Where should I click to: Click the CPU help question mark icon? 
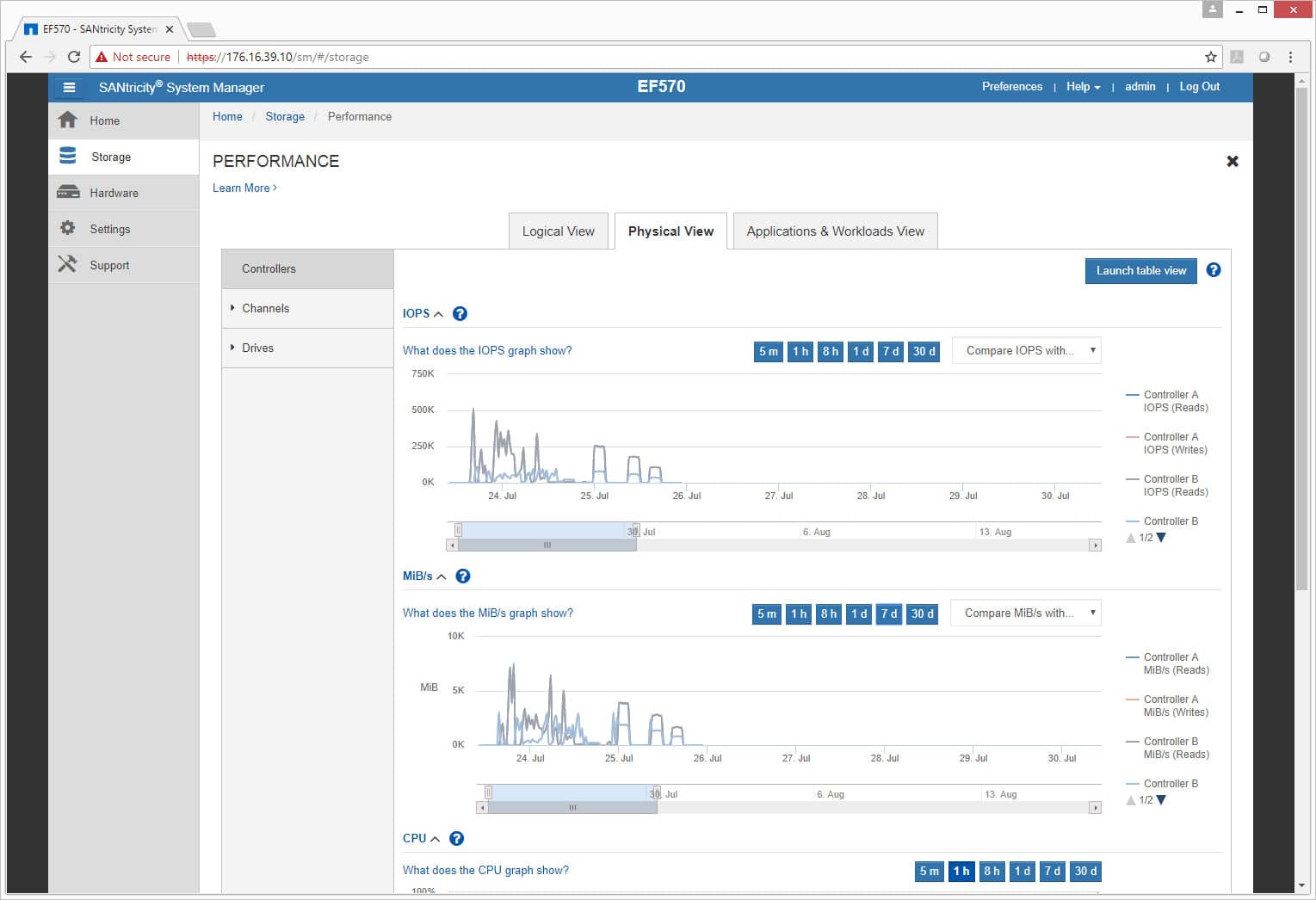(x=457, y=839)
